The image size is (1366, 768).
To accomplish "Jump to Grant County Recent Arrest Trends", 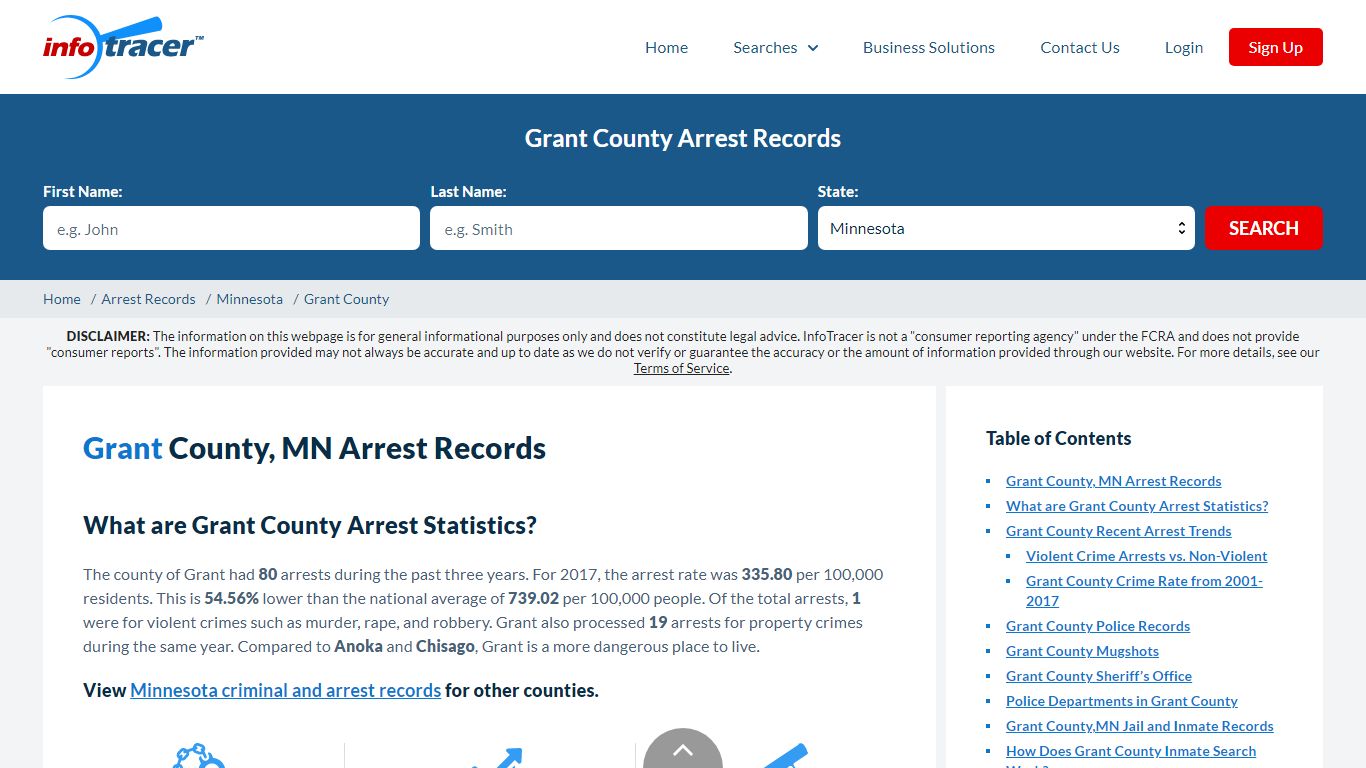I will [1118, 531].
